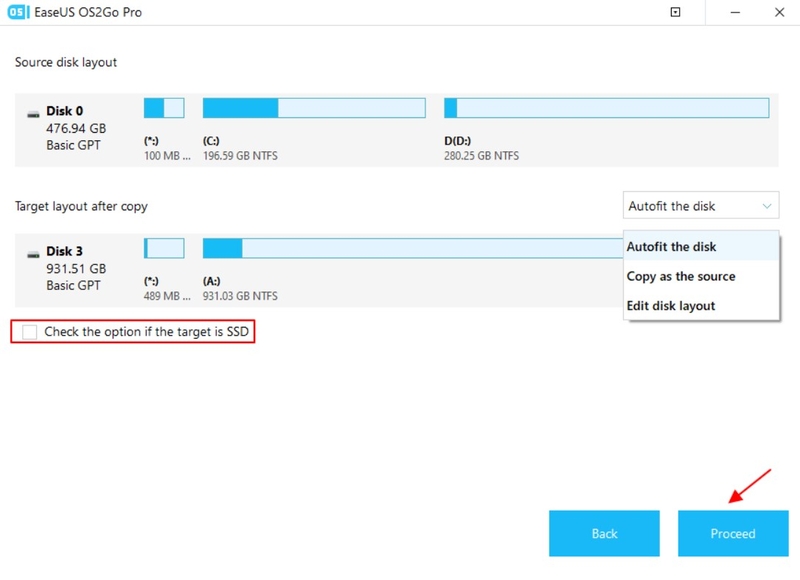Click the layout dropdown chevron arrow

tap(766, 206)
